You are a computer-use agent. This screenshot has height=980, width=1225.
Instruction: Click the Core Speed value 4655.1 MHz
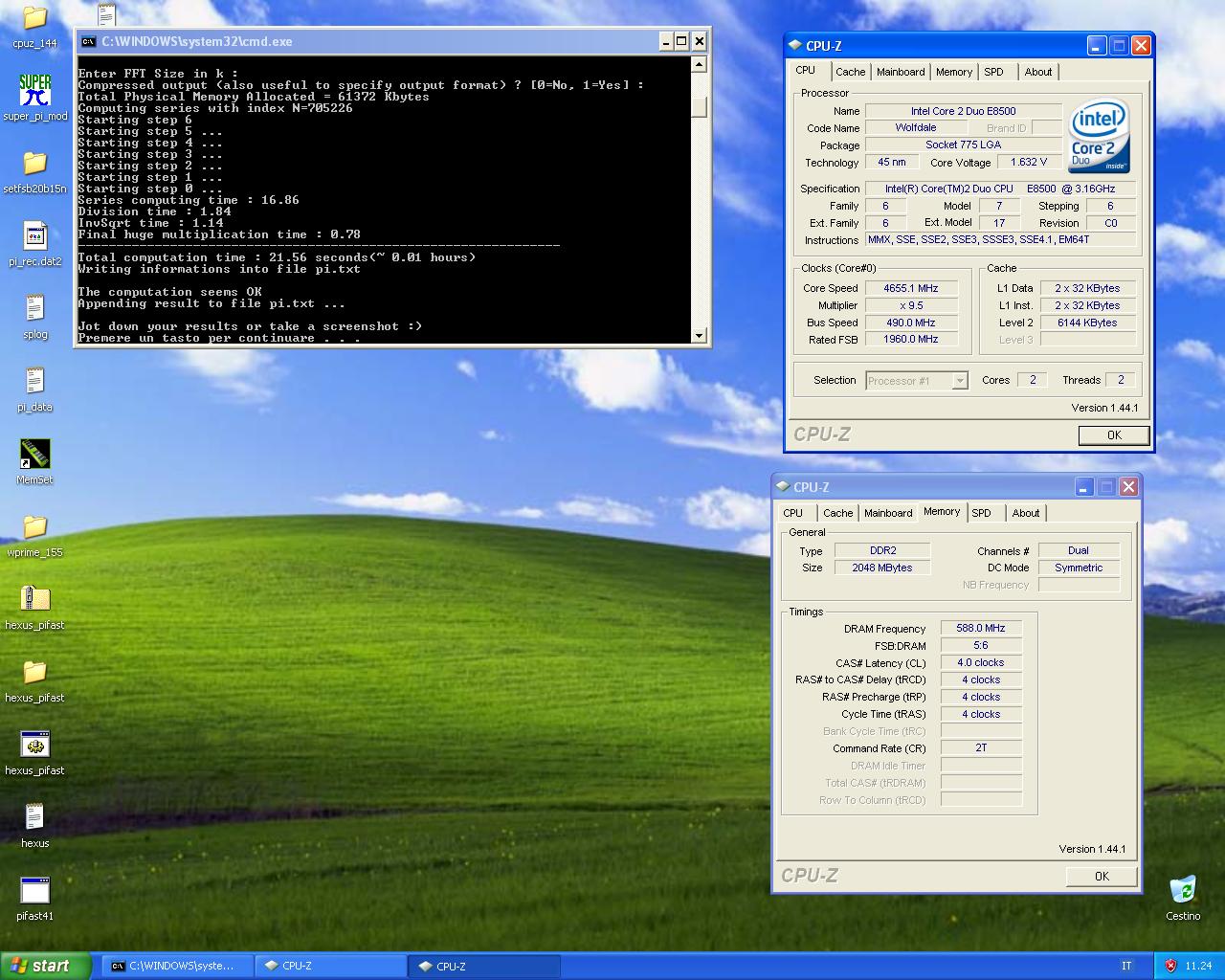pos(911,288)
